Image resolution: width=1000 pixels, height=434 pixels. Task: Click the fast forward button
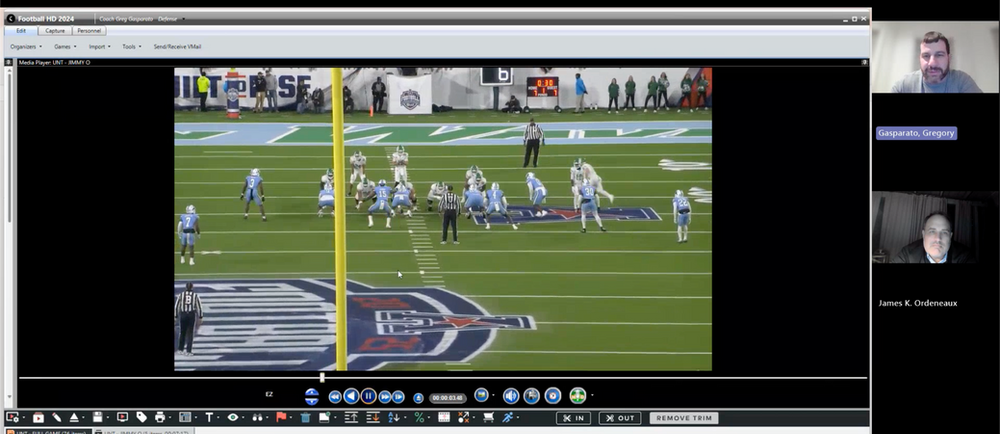tap(385, 396)
